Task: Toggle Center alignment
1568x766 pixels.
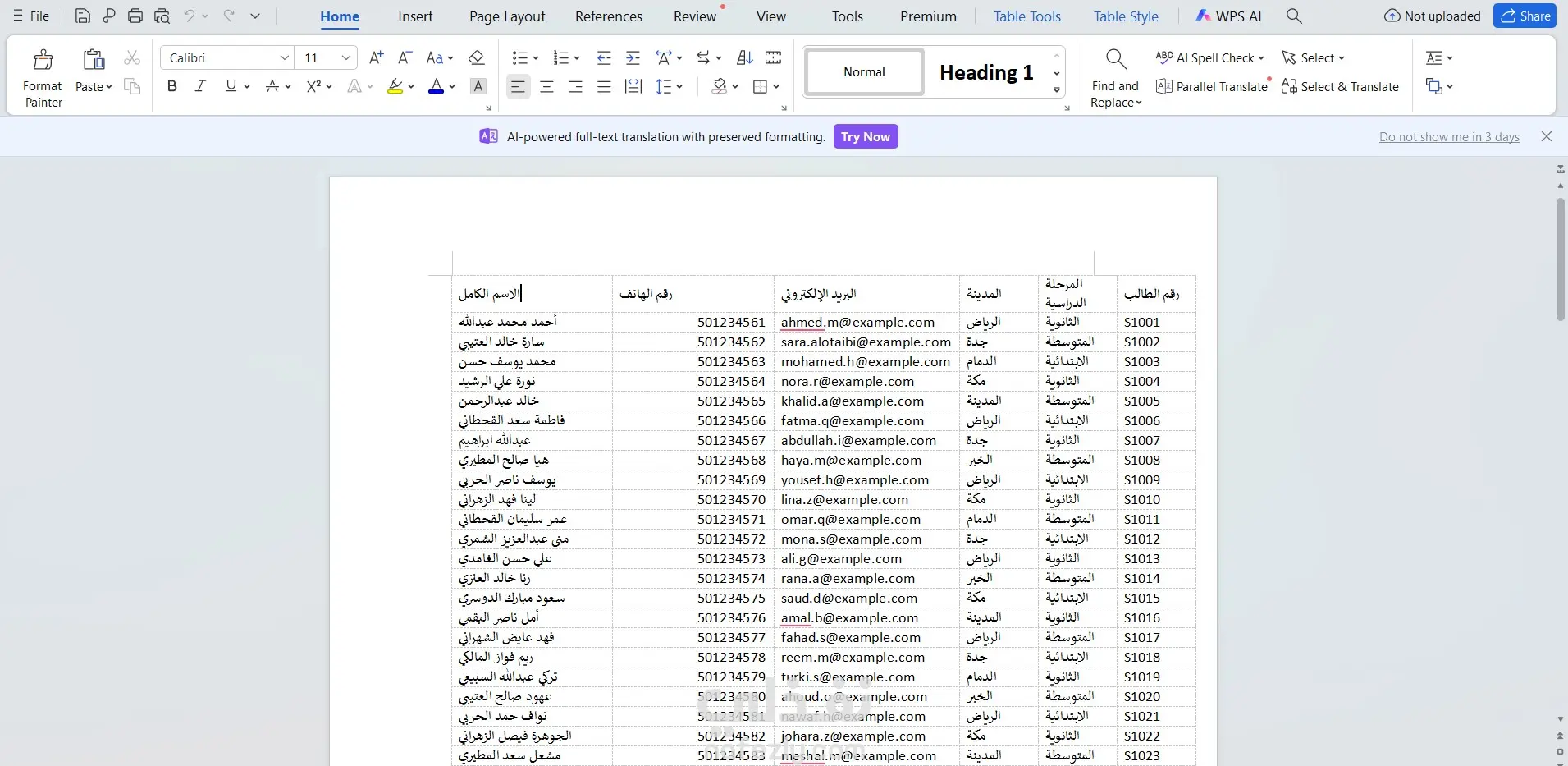Action: 546,86
